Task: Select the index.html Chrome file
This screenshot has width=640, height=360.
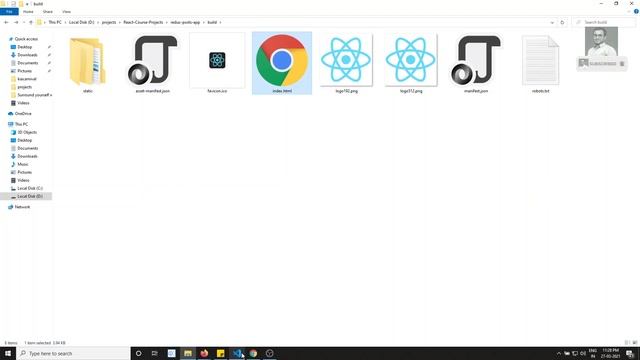Action: (282, 63)
